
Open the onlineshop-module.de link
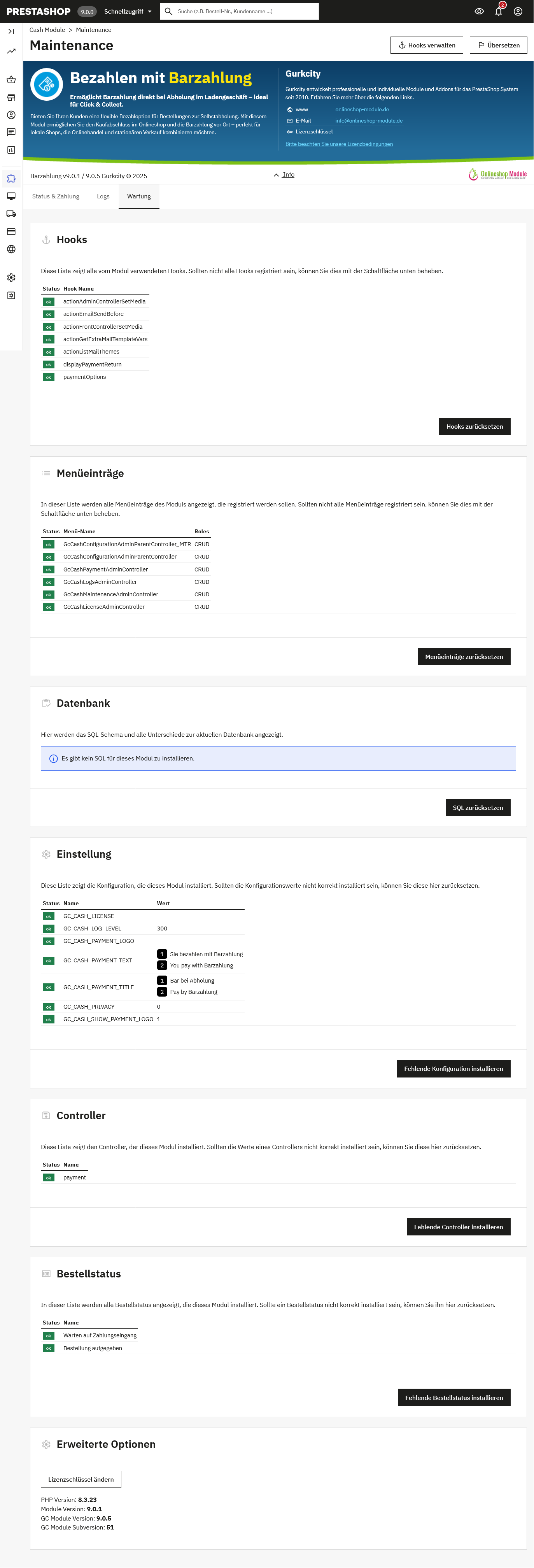point(362,110)
